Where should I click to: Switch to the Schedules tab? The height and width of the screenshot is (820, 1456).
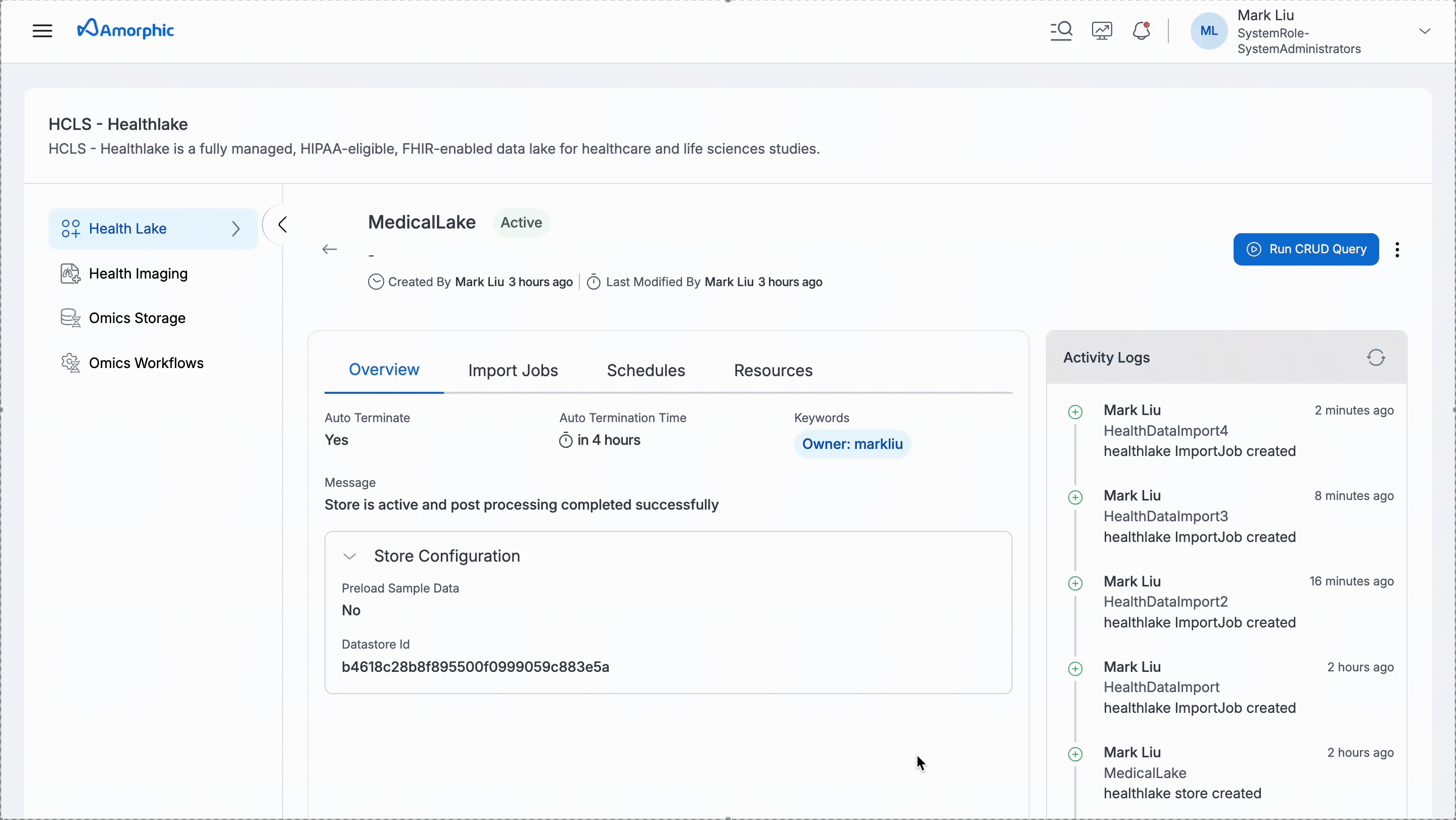646,371
